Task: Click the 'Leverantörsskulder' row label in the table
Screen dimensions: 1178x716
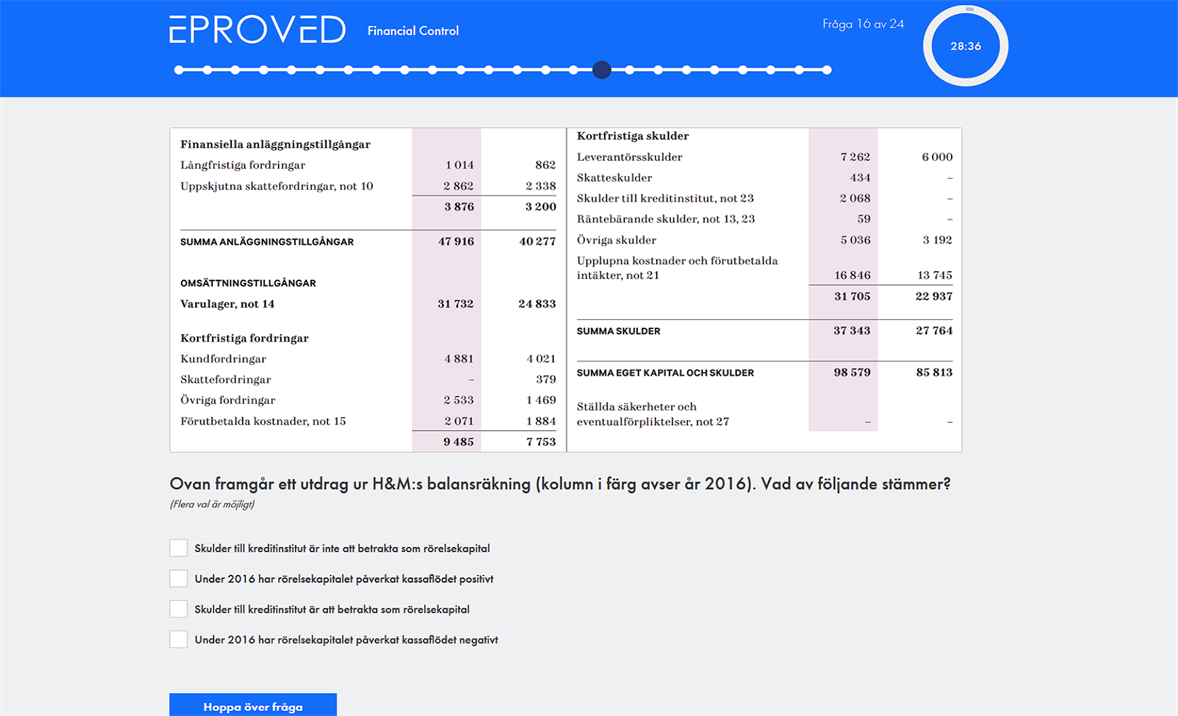Action: 629,157
